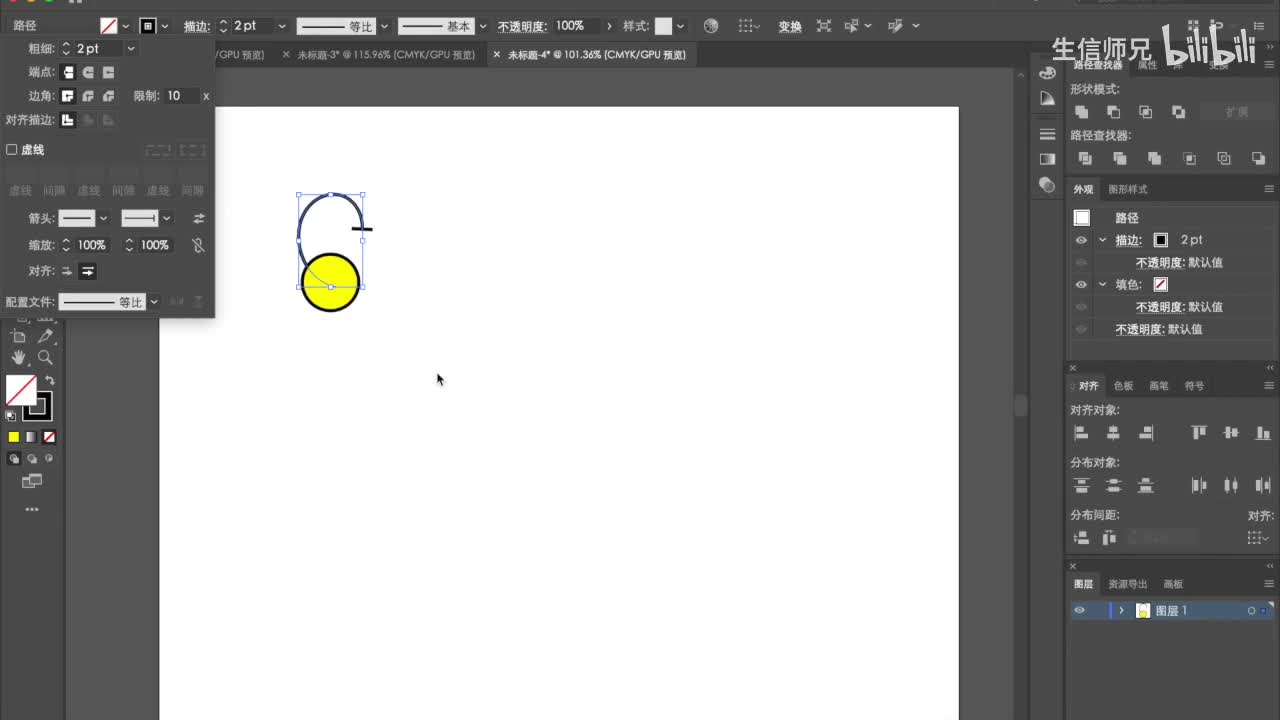This screenshot has height=720, width=1280.
Task: Enable the 虚线 dashed line checkbox
Action: 12,150
